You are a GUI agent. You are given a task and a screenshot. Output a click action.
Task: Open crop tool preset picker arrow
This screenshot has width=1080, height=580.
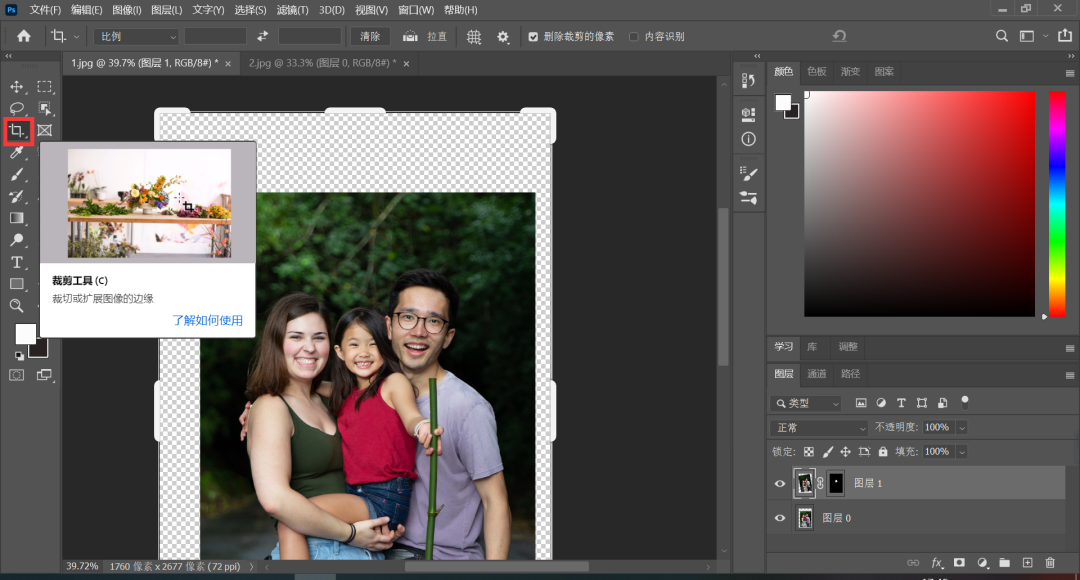[76, 37]
